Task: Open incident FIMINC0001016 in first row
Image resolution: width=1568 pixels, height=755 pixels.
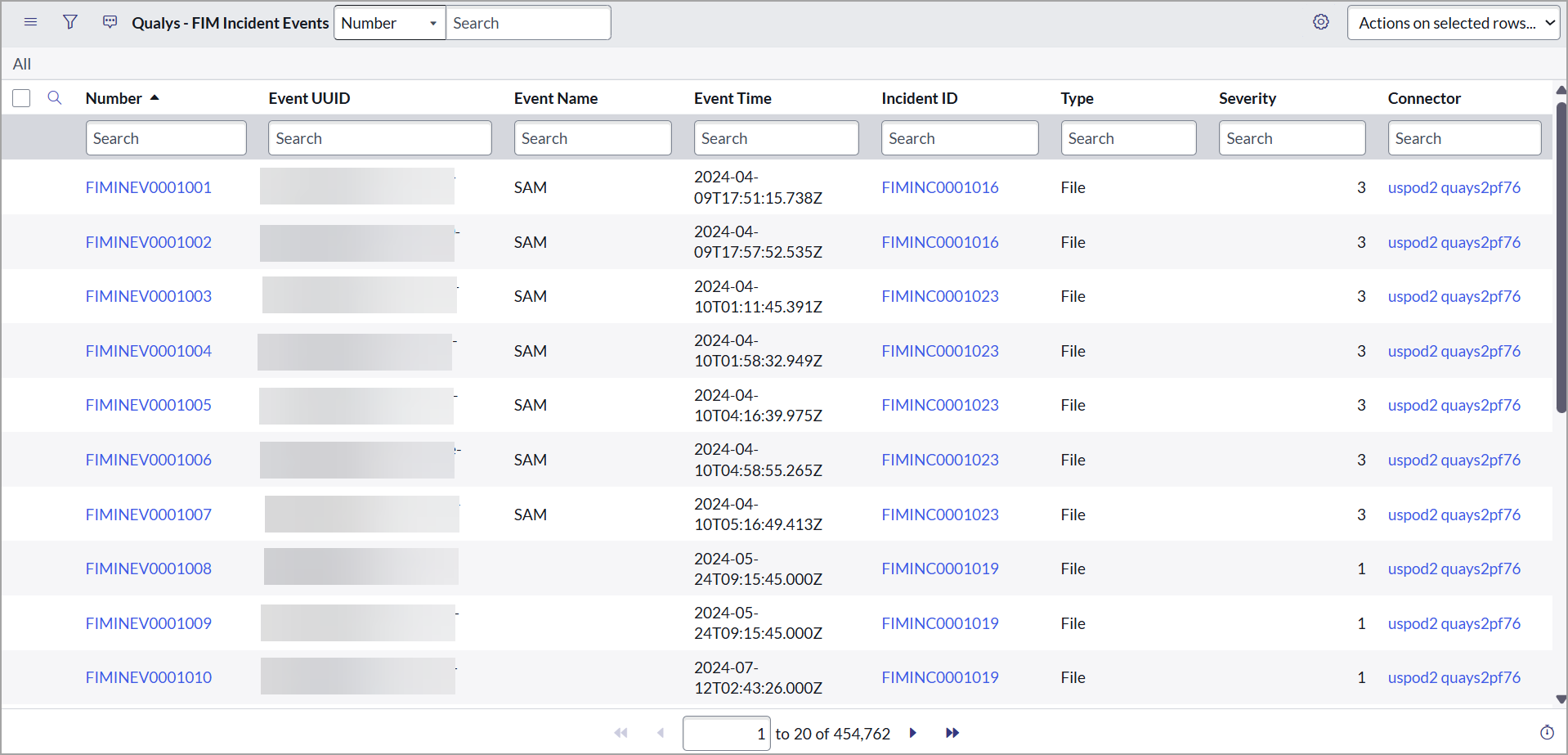Action: (939, 187)
